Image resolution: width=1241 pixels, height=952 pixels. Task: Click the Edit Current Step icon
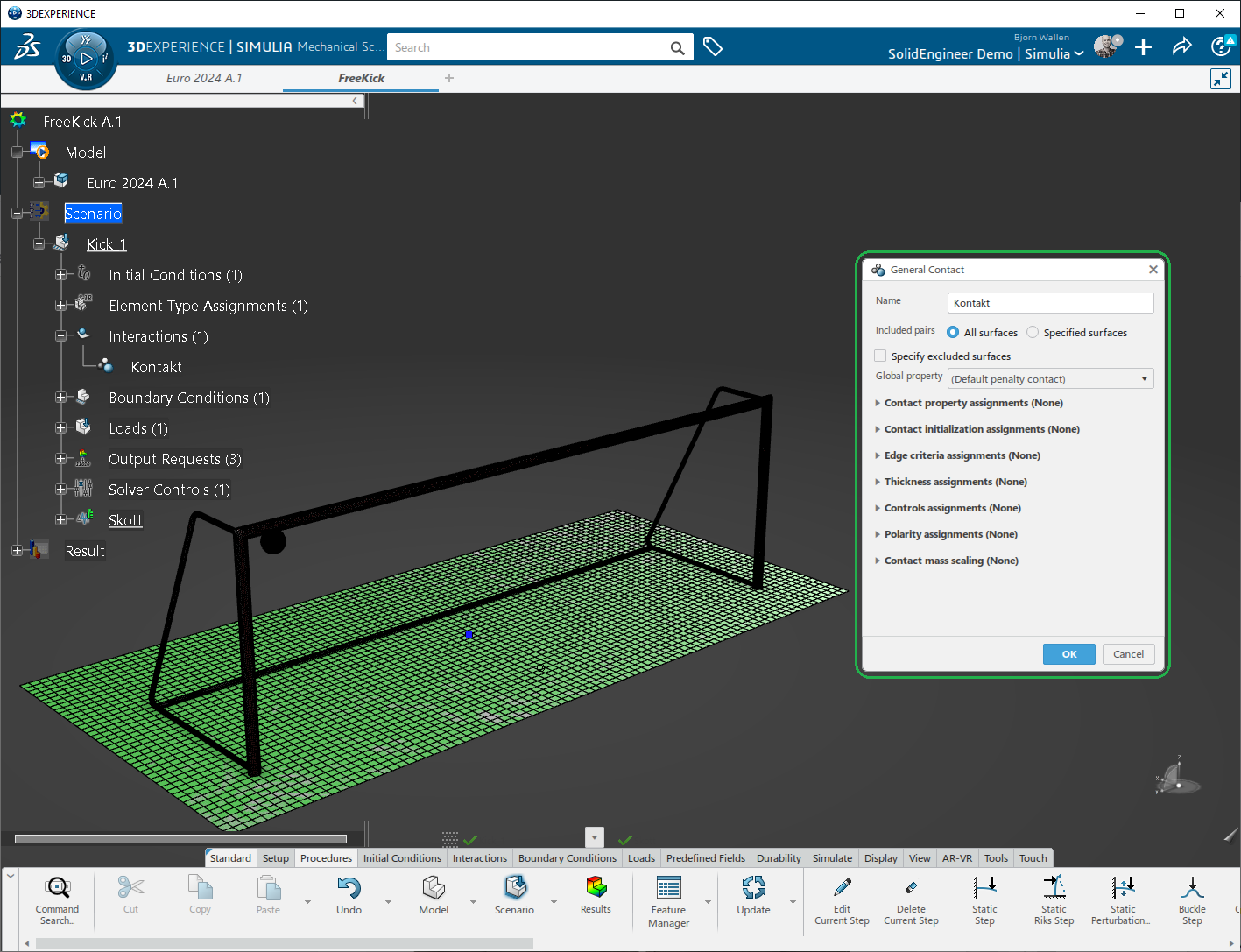click(842, 889)
